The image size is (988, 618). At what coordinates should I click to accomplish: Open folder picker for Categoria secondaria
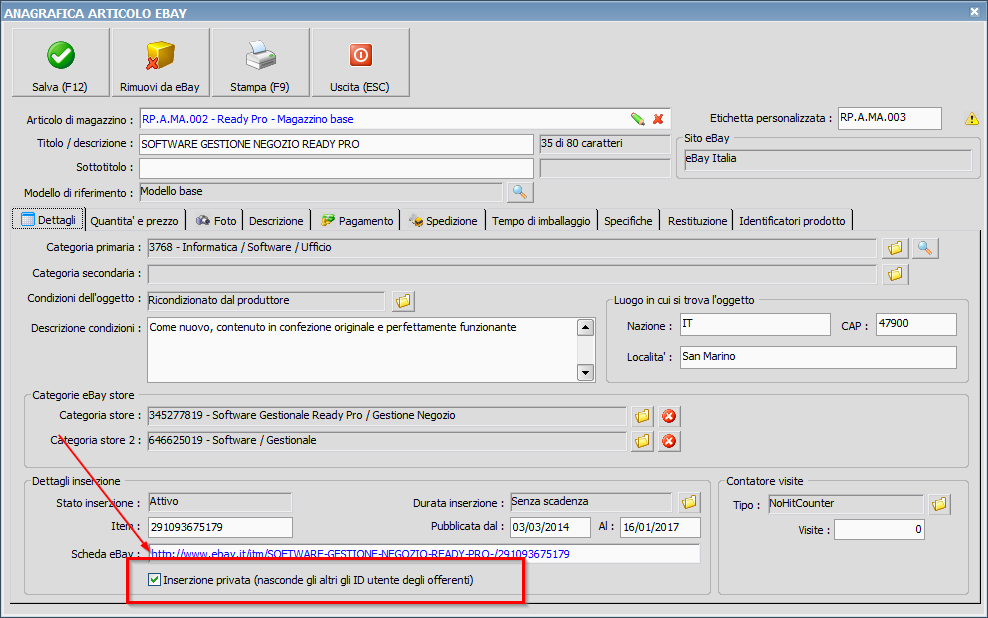tap(895, 274)
